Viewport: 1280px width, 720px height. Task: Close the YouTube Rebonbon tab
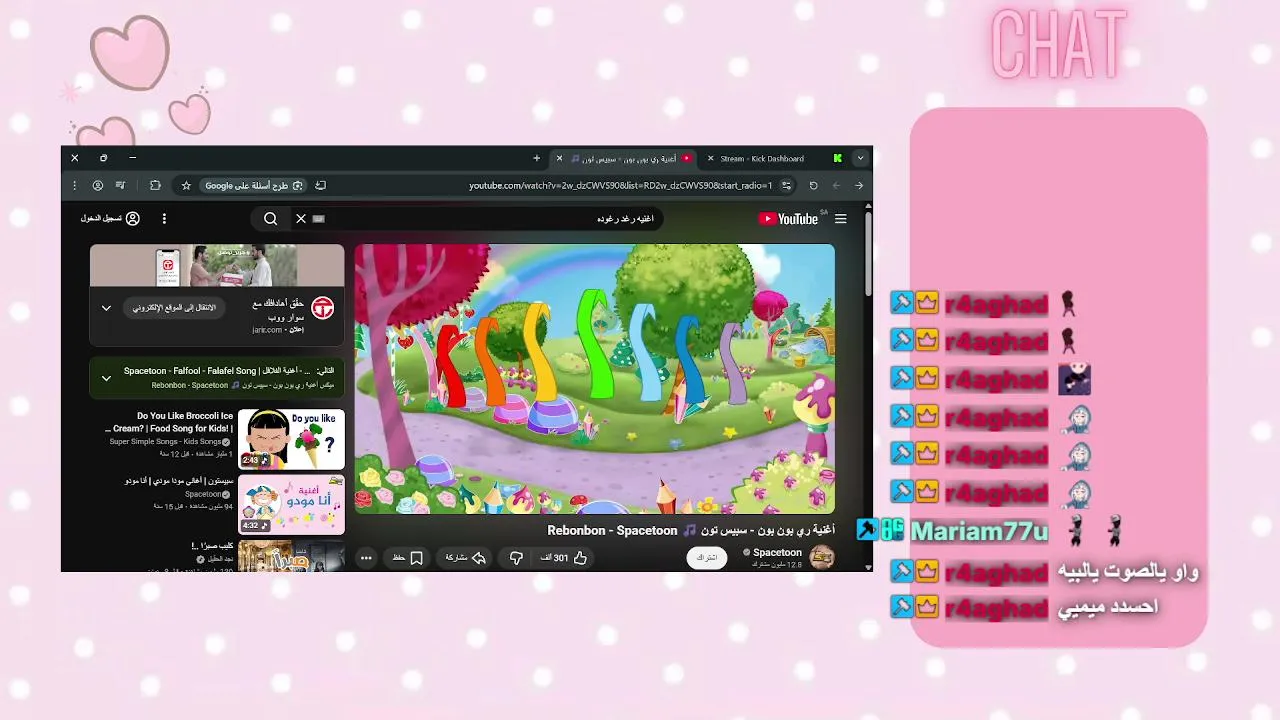click(559, 158)
